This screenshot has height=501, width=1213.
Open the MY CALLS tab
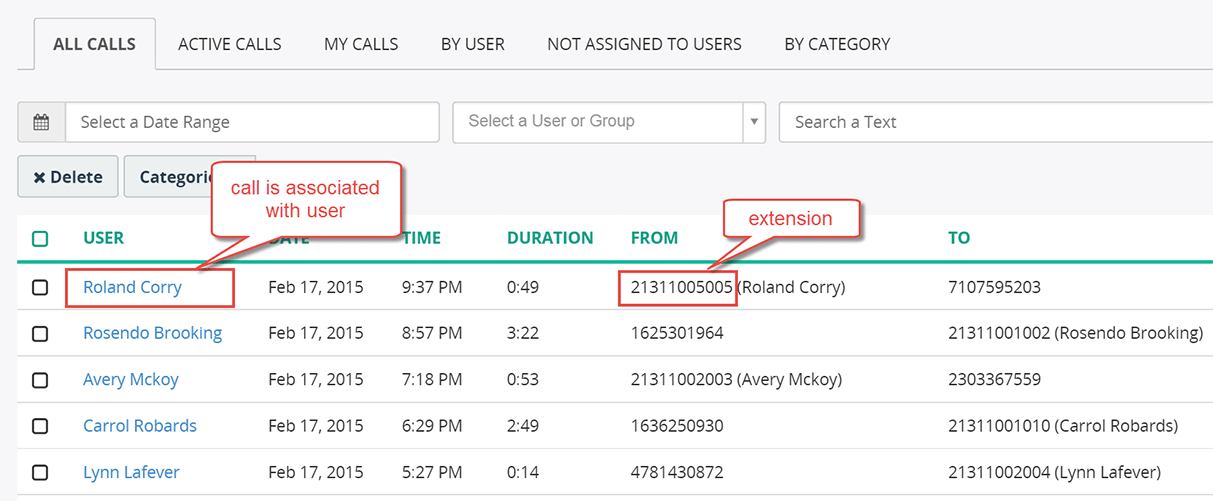point(361,44)
